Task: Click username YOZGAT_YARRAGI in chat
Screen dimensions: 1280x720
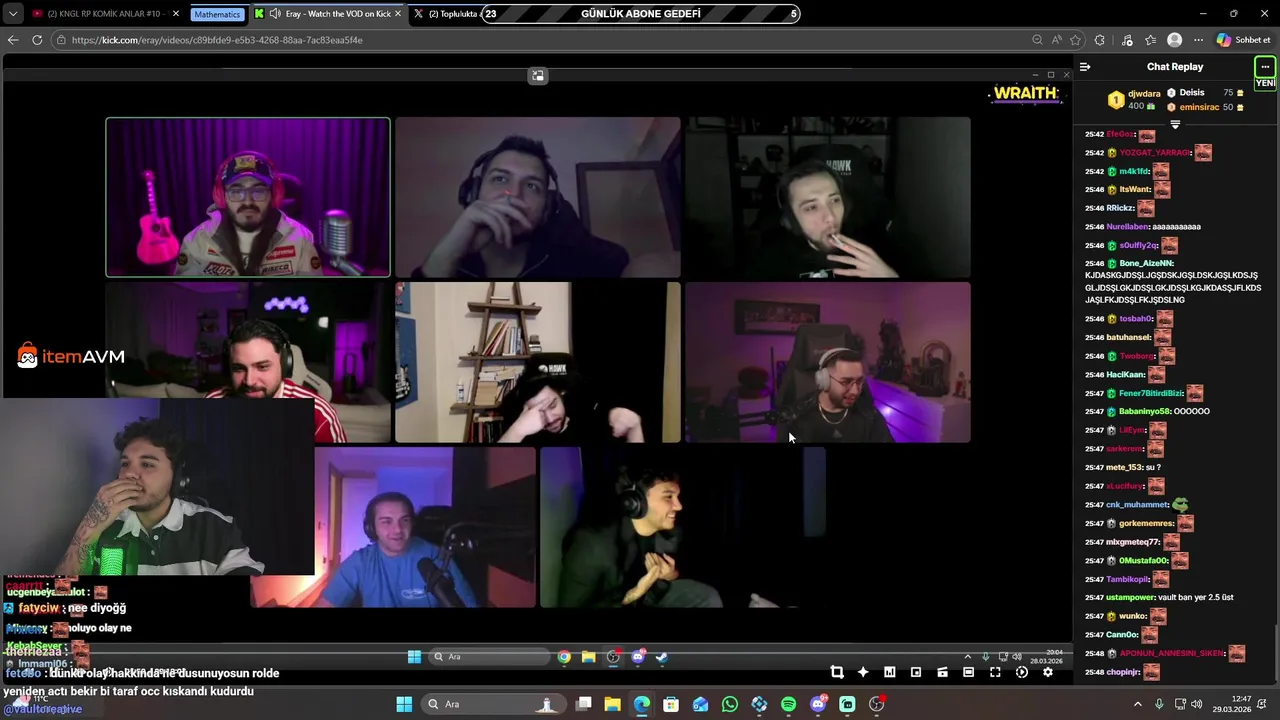Action: pyautogui.click(x=1155, y=153)
